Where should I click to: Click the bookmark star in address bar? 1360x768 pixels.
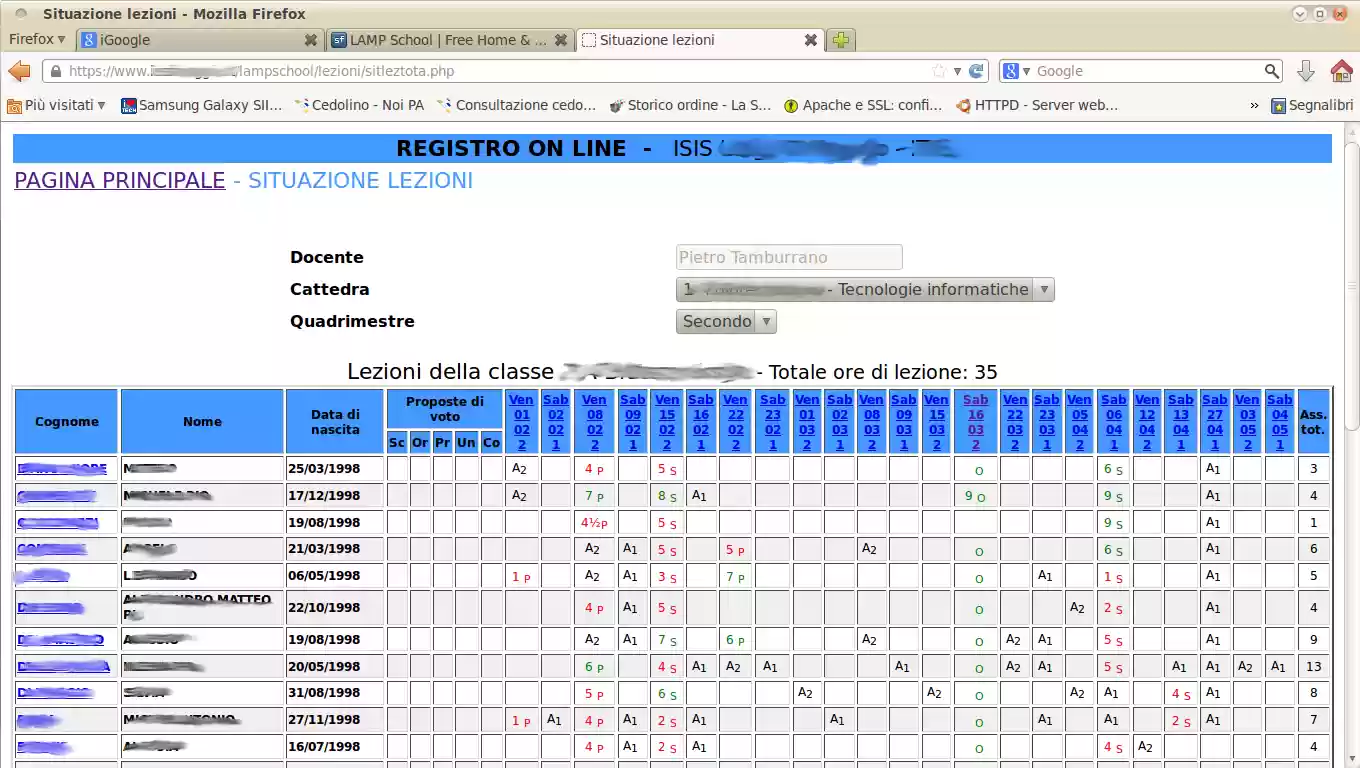939,71
